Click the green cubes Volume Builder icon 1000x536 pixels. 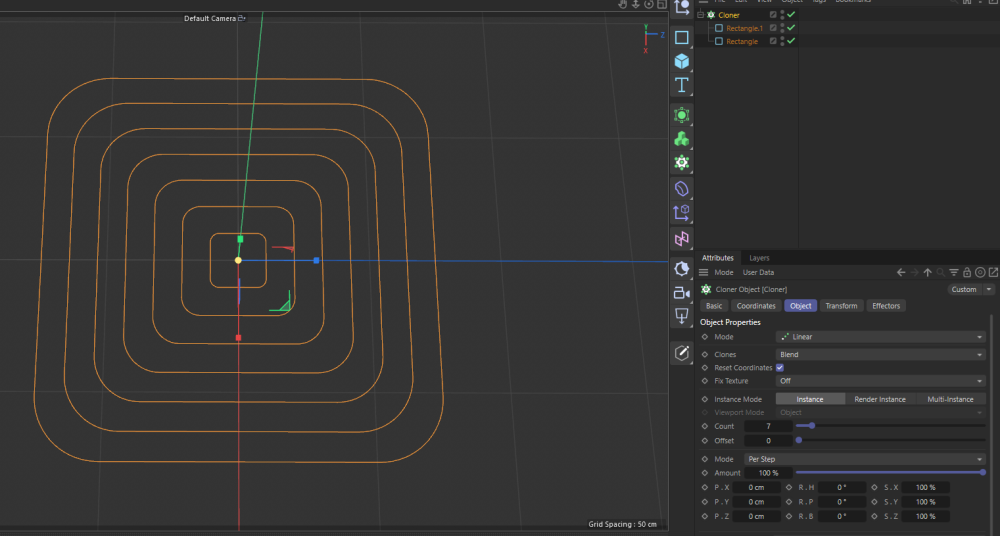pyautogui.click(x=681, y=138)
